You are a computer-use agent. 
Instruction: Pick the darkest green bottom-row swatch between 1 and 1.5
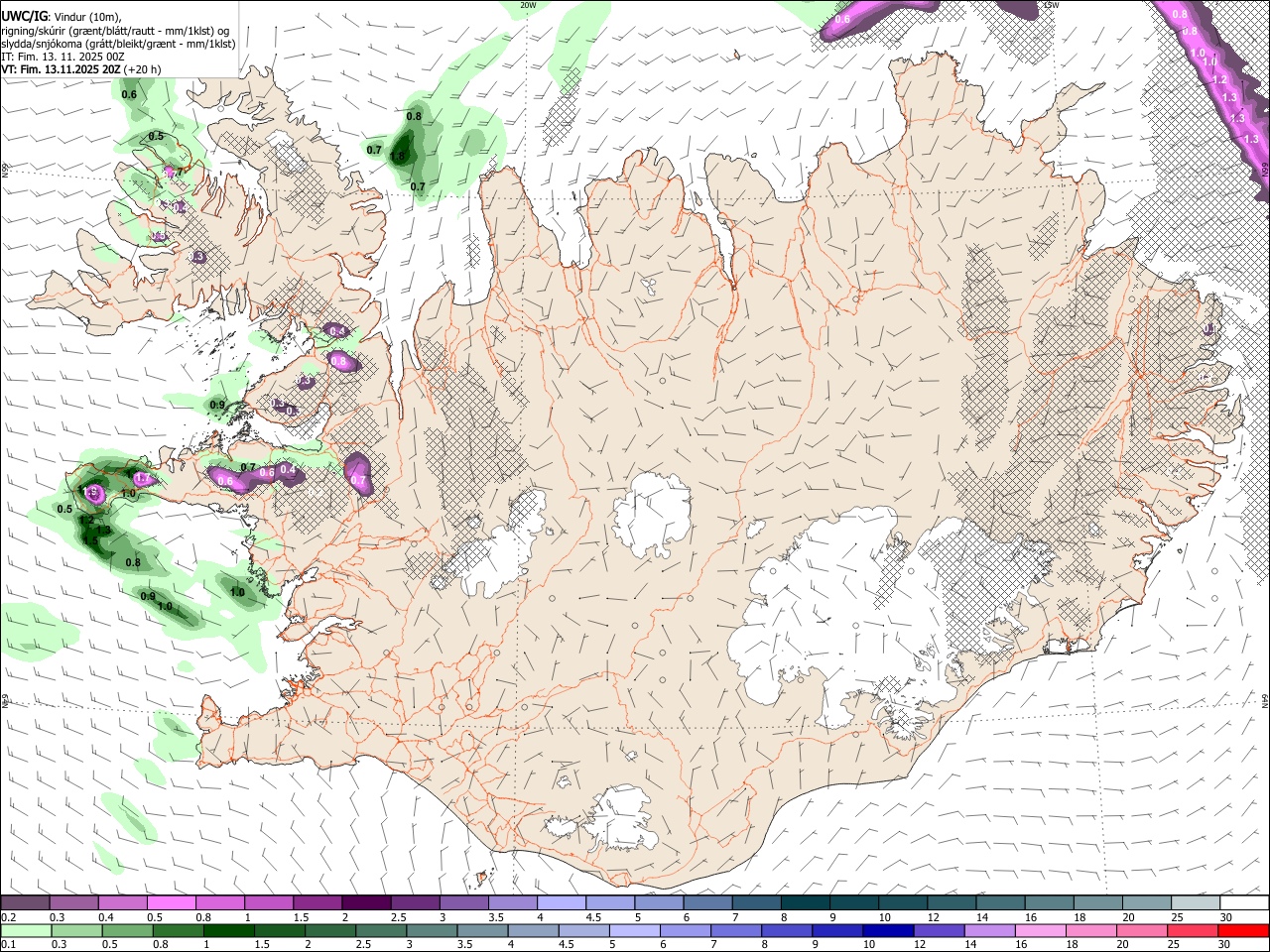(x=228, y=930)
